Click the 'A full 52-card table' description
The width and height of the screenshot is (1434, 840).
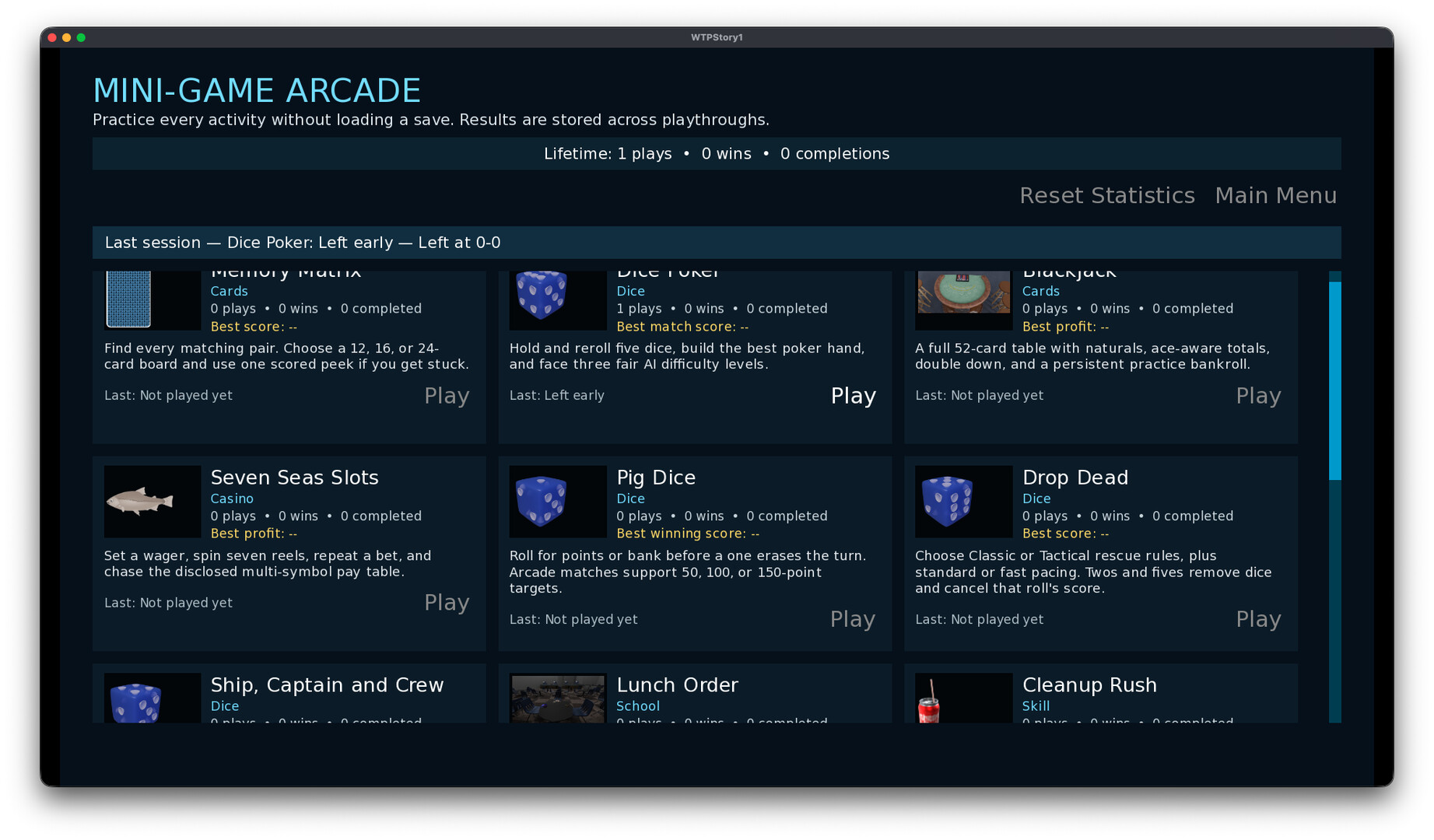[x=1092, y=356]
